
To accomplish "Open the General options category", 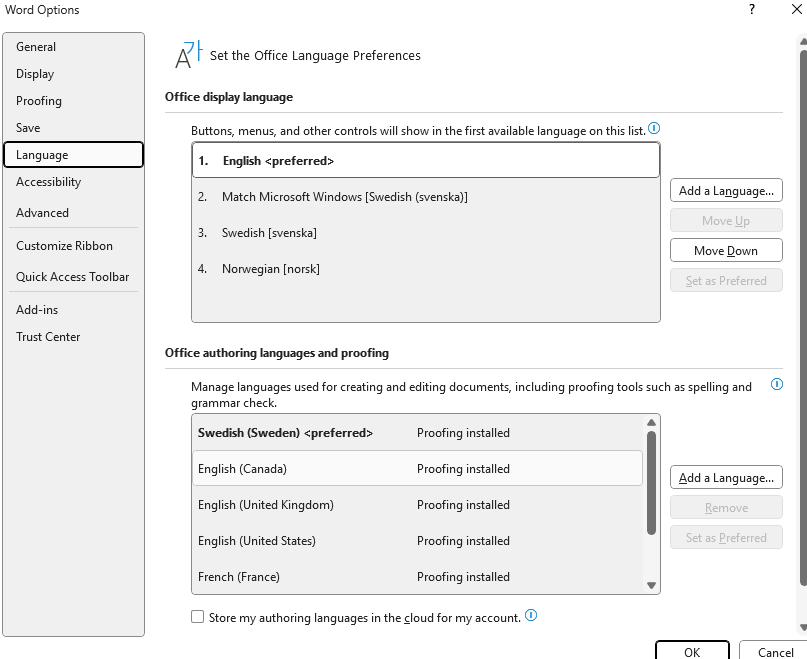I will pyautogui.click(x=73, y=47).
